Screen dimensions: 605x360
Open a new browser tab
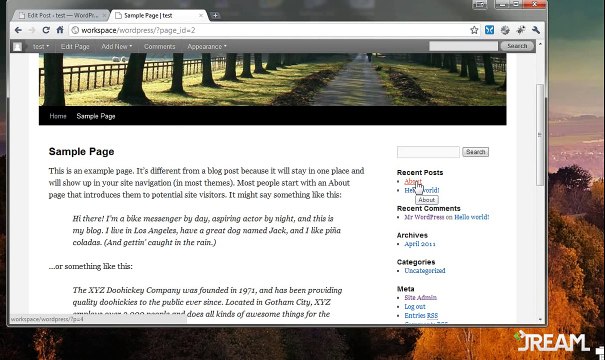(215, 15)
